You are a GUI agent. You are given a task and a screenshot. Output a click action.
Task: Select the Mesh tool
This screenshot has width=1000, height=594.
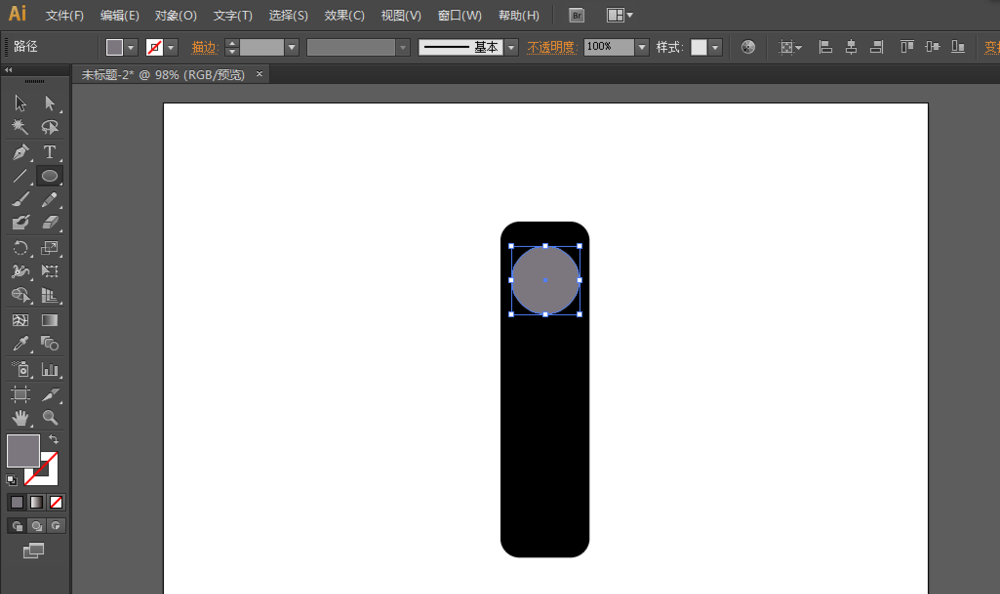click(x=20, y=320)
